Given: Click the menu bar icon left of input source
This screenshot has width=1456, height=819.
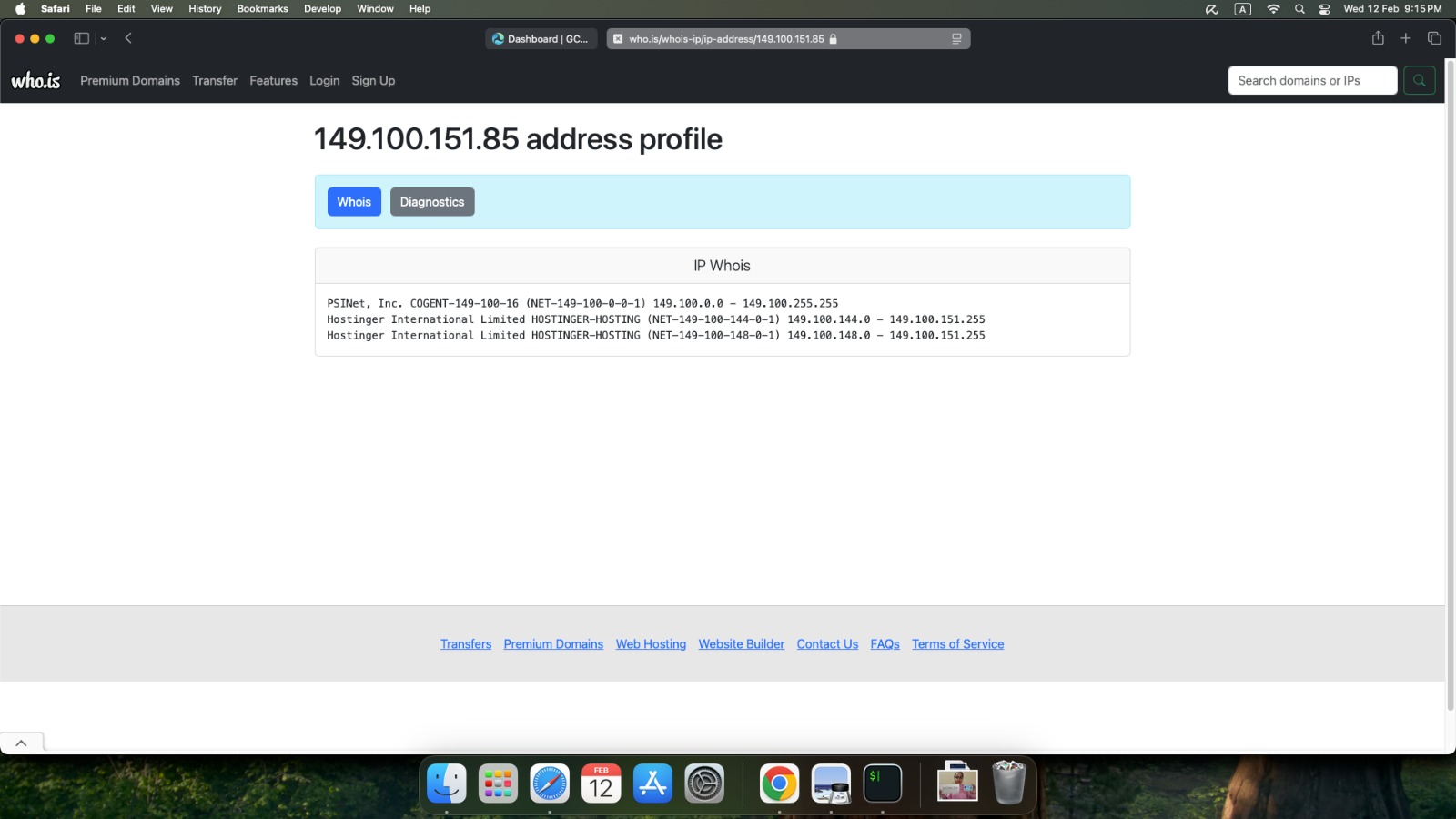Looking at the screenshot, I should [x=1211, y=8].
